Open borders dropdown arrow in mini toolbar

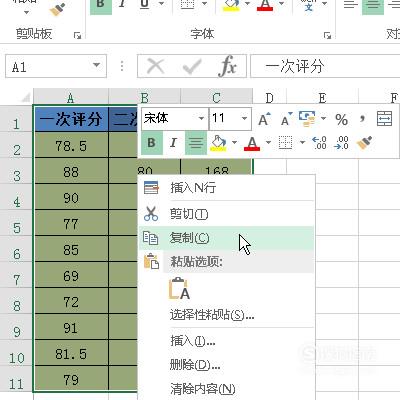(x=302, y=143)
